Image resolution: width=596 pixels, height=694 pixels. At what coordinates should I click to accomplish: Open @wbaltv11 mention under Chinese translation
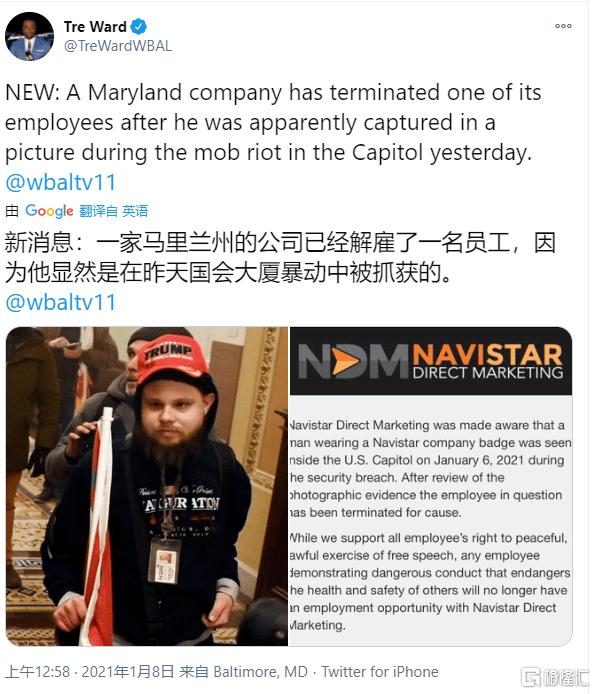point(61,302)
